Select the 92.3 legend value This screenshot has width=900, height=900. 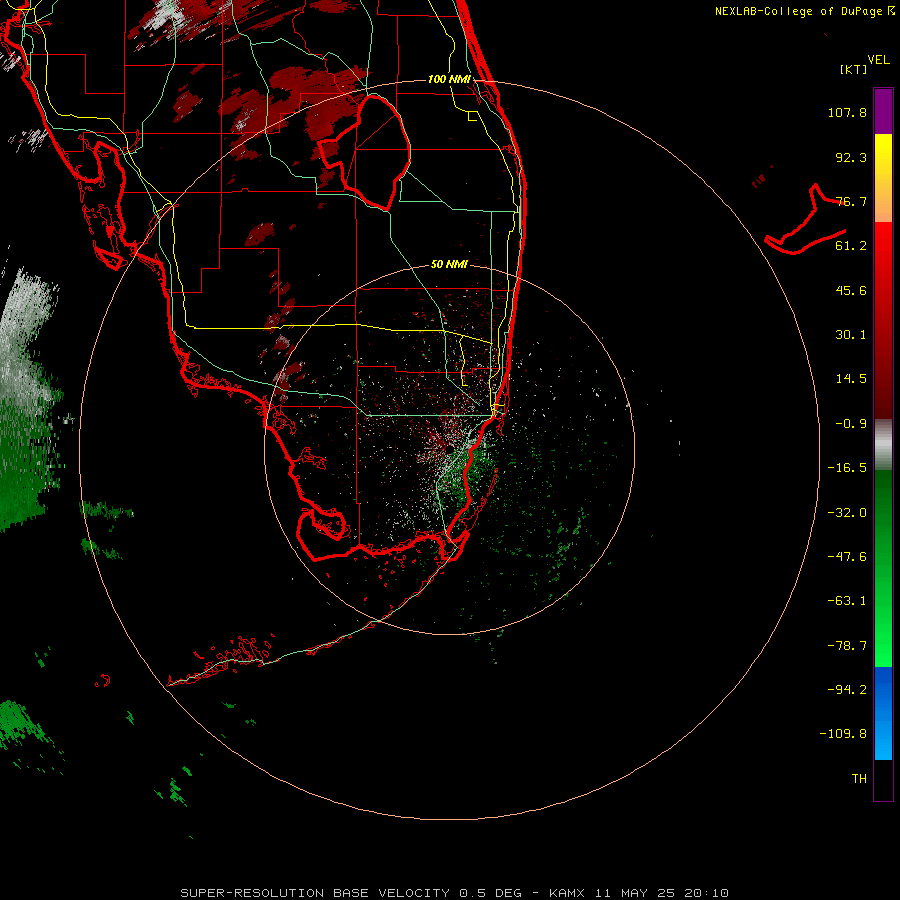(851, 157)
